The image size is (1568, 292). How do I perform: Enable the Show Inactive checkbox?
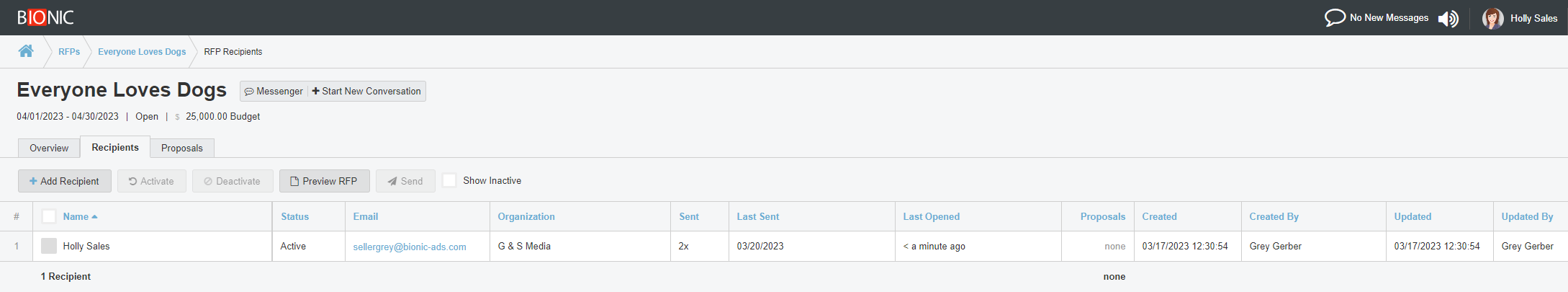point(449,180)
